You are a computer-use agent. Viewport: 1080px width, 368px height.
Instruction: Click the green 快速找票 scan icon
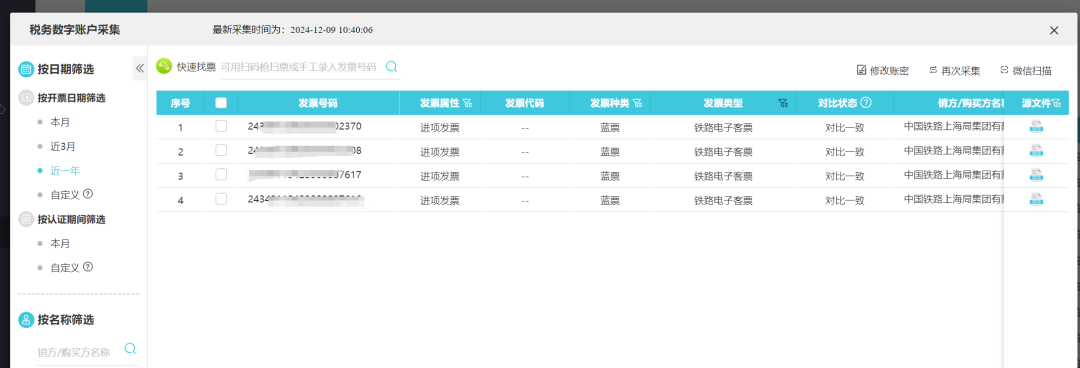coord(164,66)
